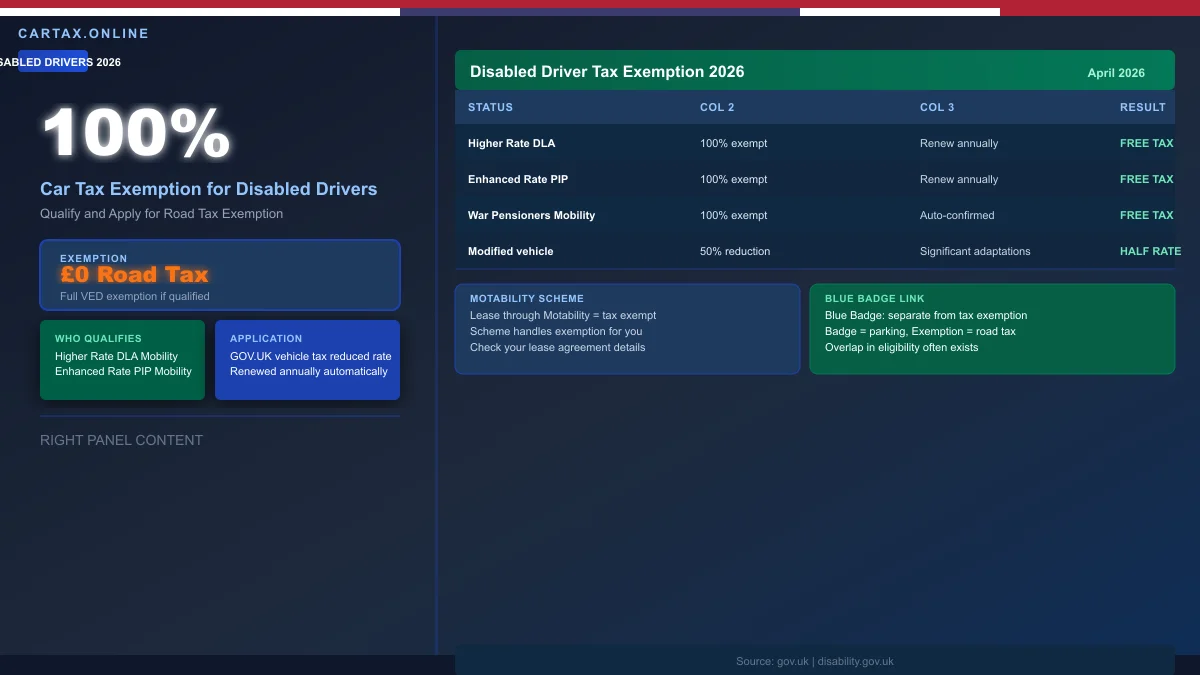Click the April 2026 badge
This screenshot has width=1200, height=675.
pyautogui.click(x=1115, y=72)
